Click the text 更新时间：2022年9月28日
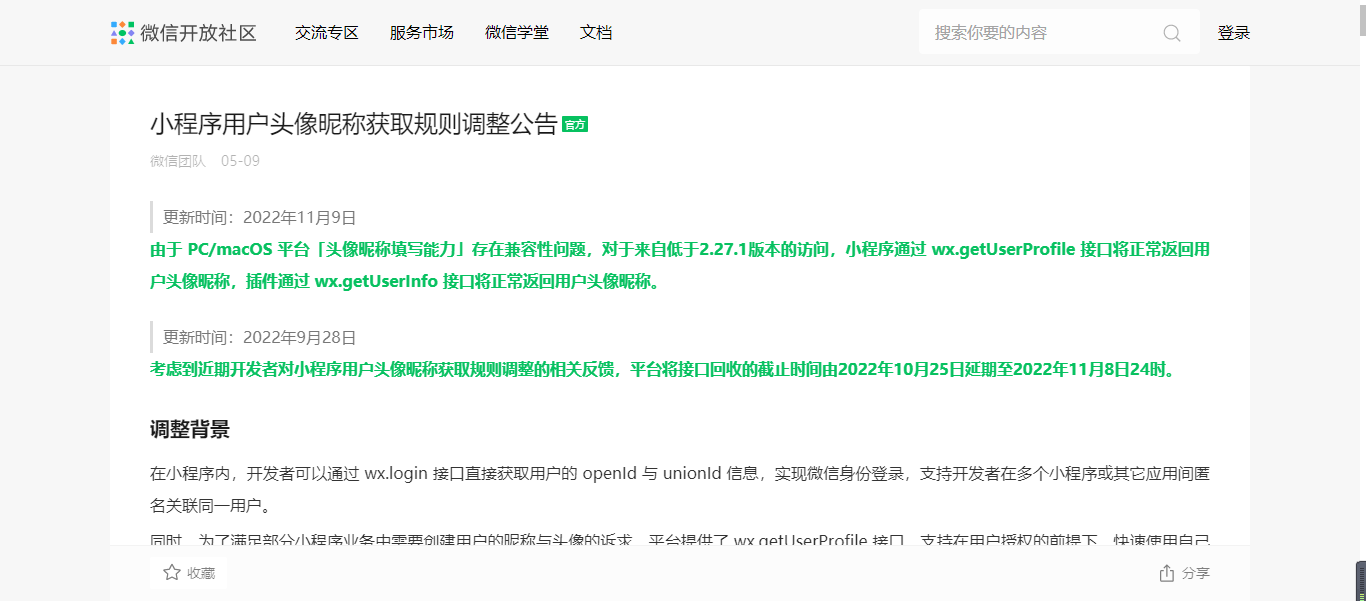Screen dimensions: 1366x601 260,338
